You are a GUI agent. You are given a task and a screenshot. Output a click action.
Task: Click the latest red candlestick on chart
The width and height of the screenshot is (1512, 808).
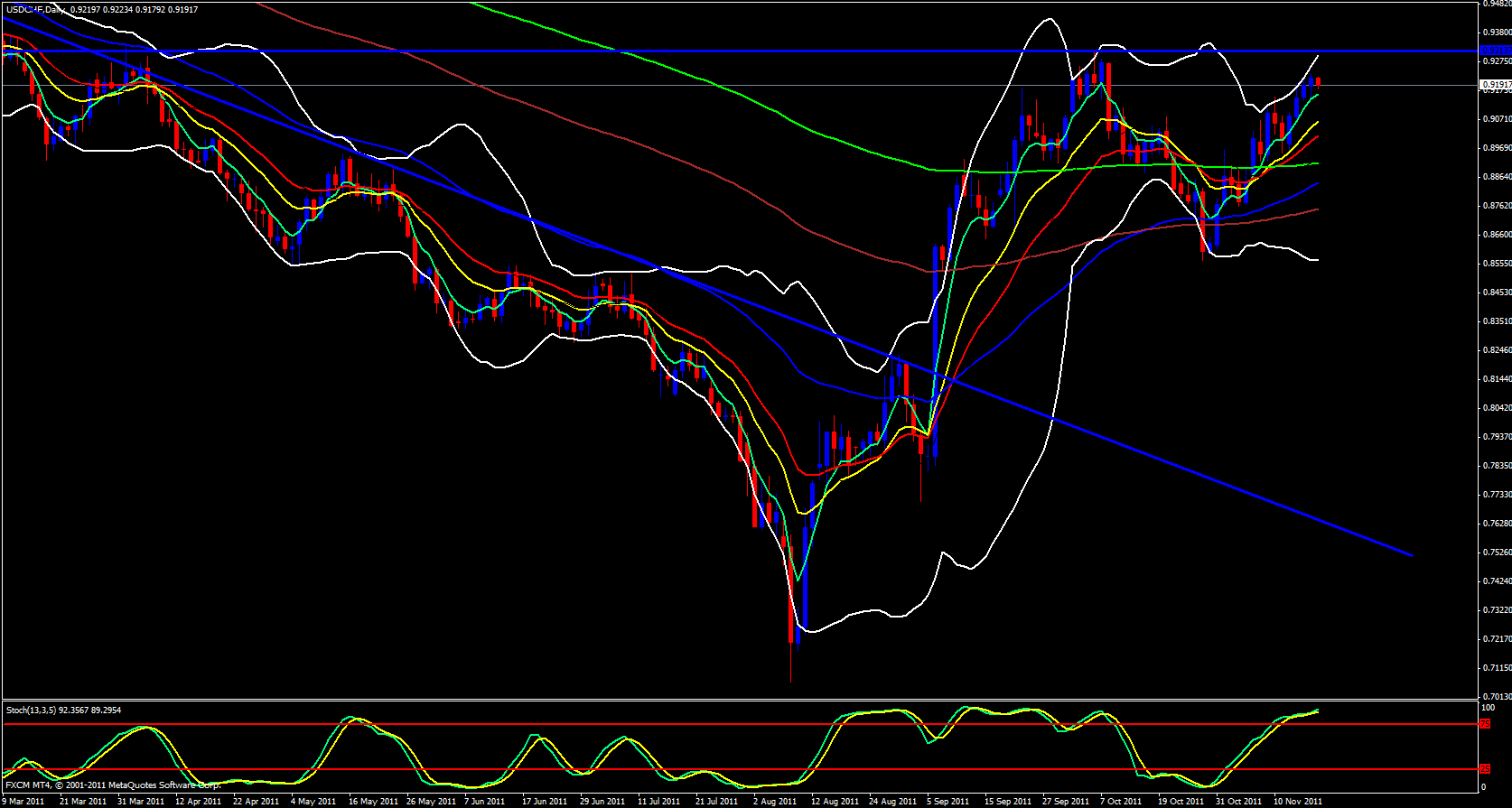coord(1318,82)
